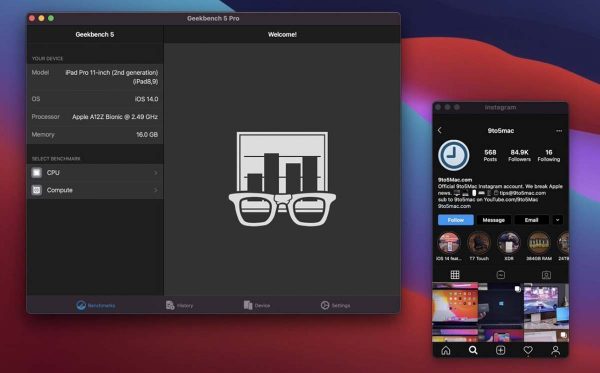Screen dimensions: 600x373
Task: Open the CPU benchmark in Geekbench
Action: (95, 173)
